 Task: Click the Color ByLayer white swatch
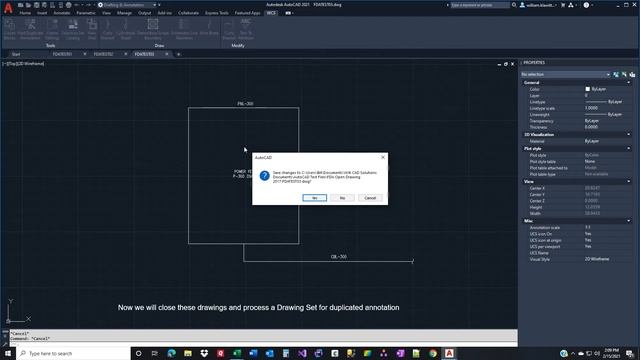[x=587, y=89]
